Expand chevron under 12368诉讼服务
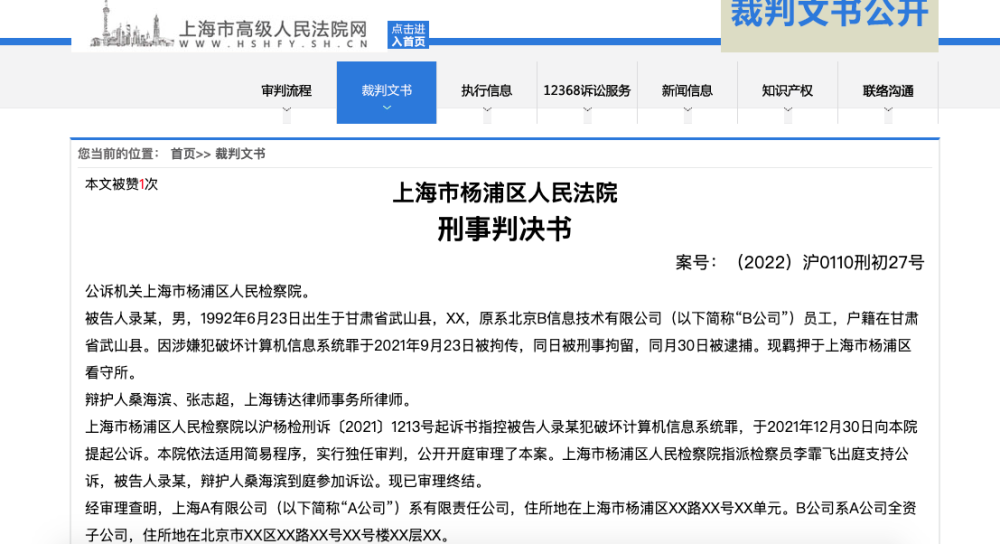1000x544 pixels. [587, 110]
